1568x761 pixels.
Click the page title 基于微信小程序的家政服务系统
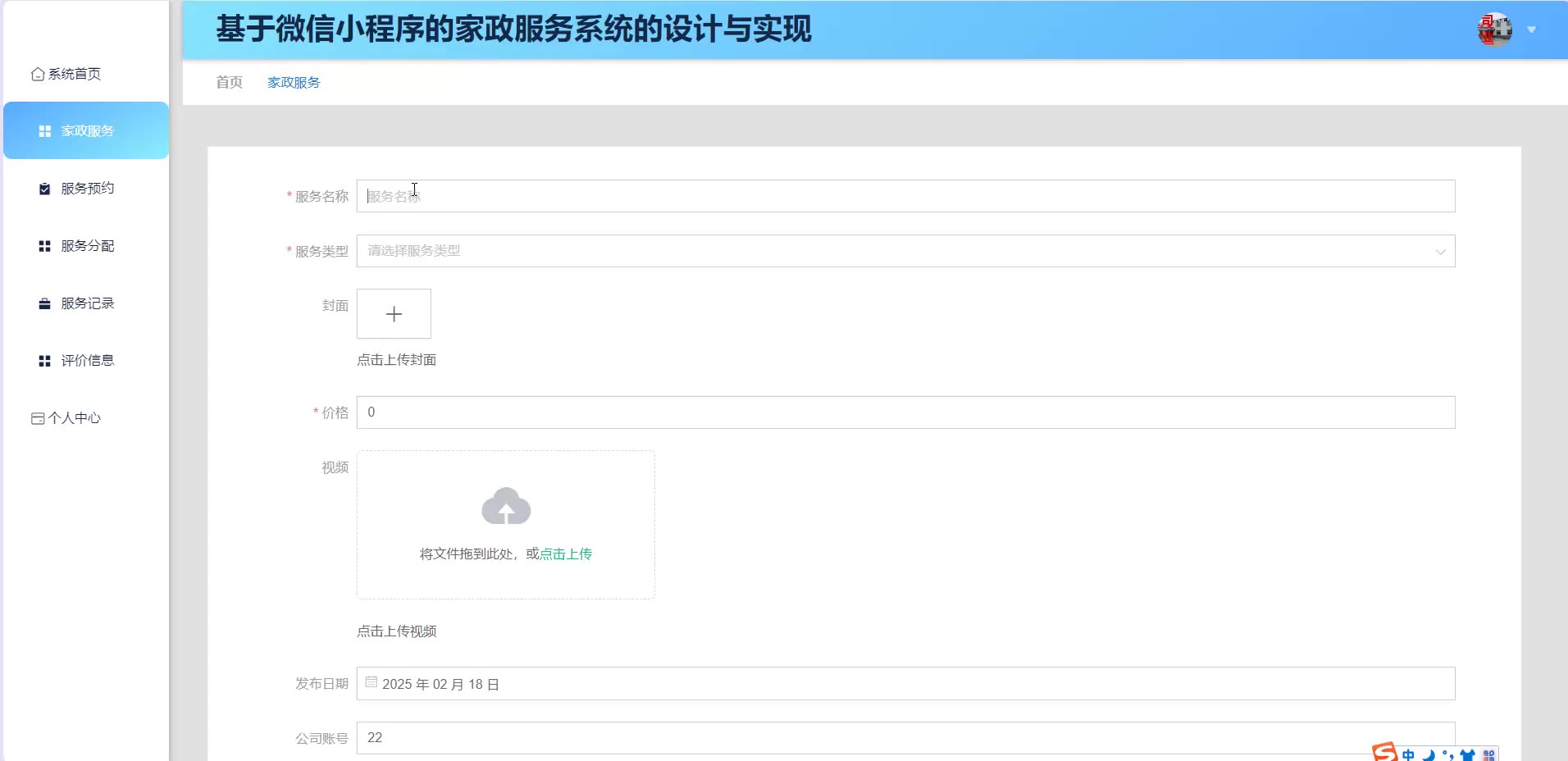513,30
